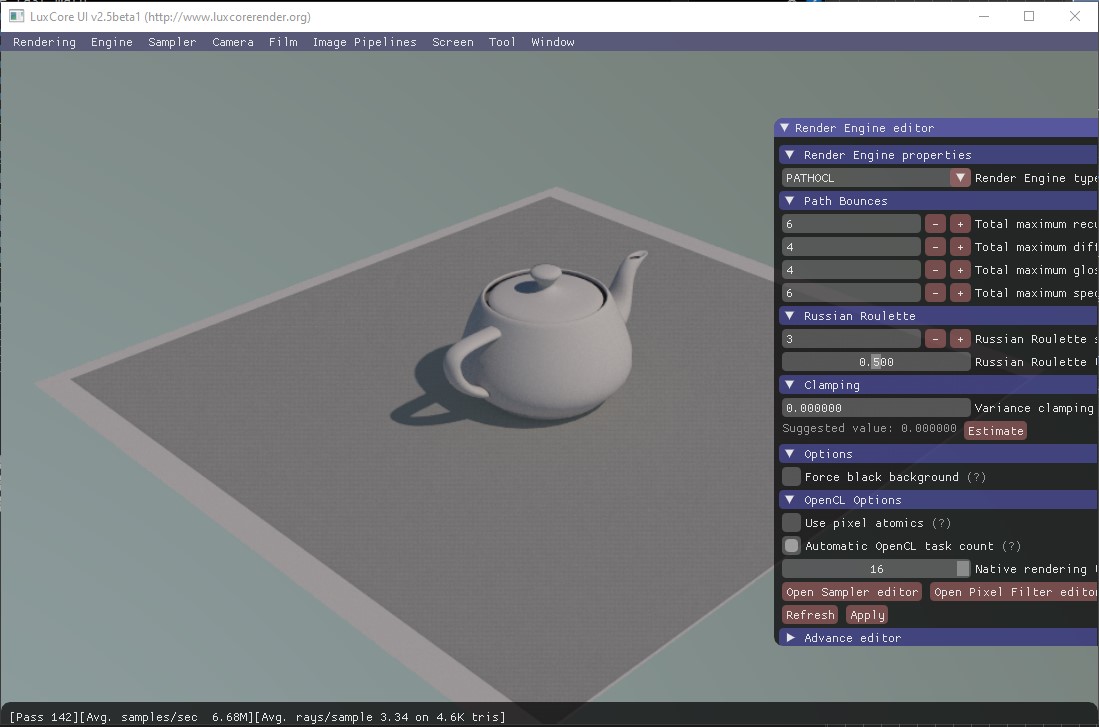Image resolution: width=1099 pixels, height=727 pixels.
Task: Click the Variance clamping input field
Action: [876, 408]
